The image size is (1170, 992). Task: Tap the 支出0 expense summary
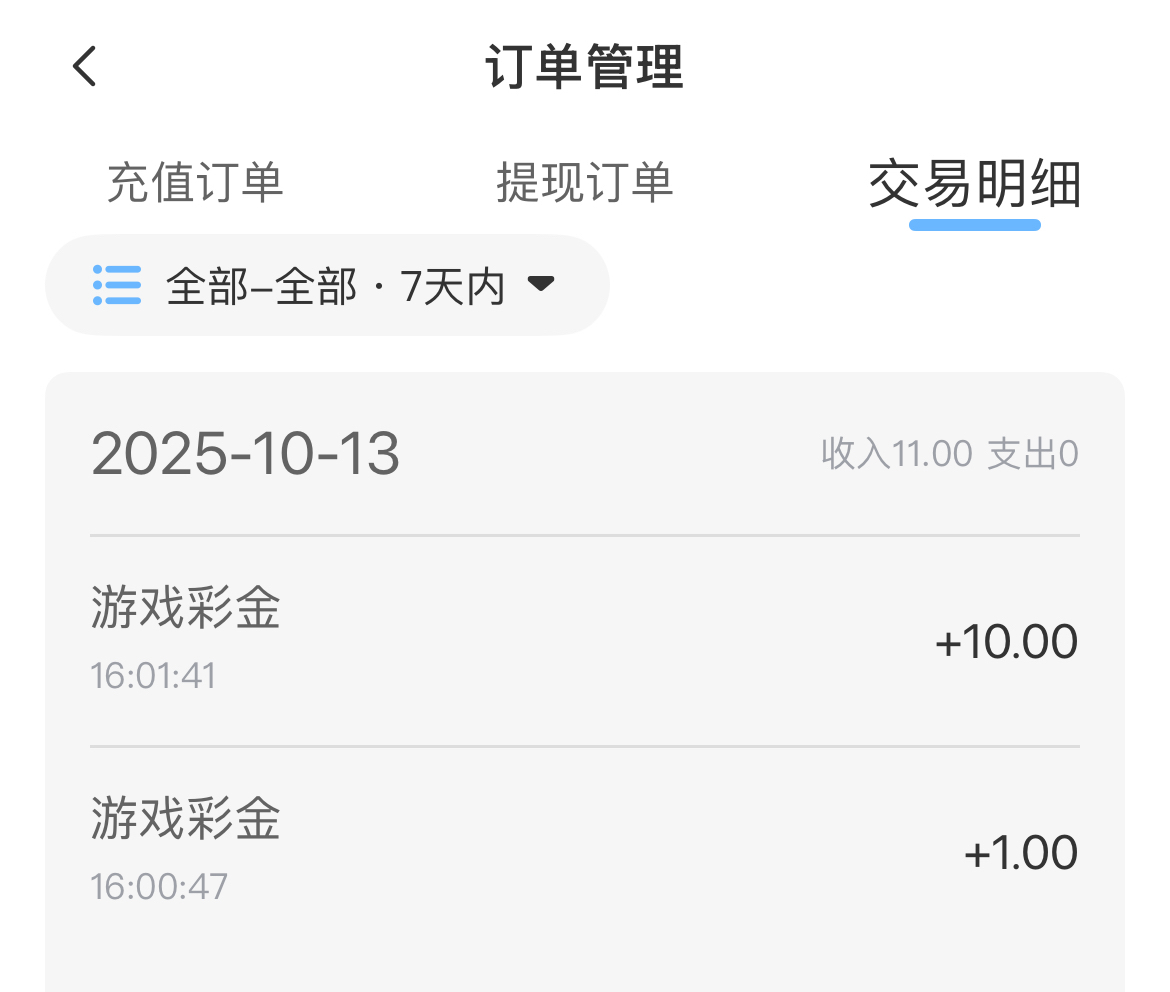tap(1032, 454)
